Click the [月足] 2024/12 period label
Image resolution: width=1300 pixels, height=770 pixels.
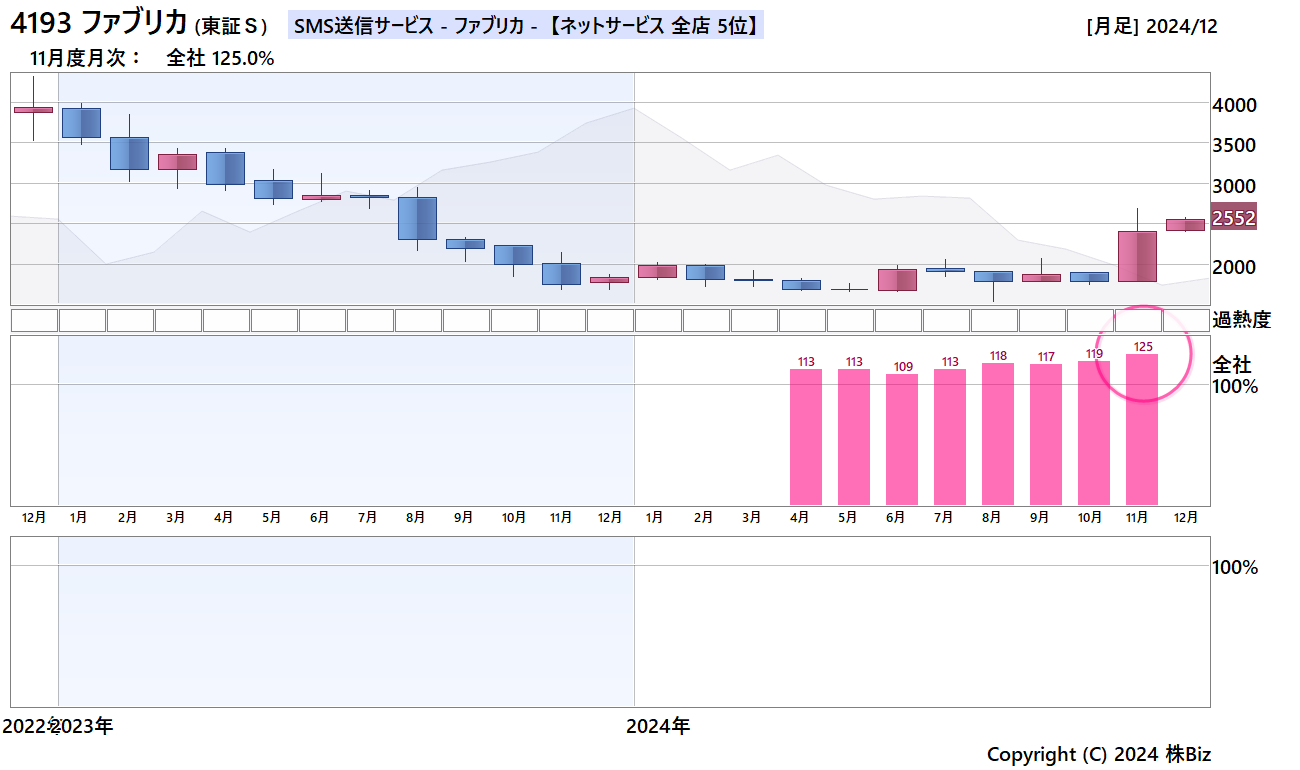(x=1151, y=27)
